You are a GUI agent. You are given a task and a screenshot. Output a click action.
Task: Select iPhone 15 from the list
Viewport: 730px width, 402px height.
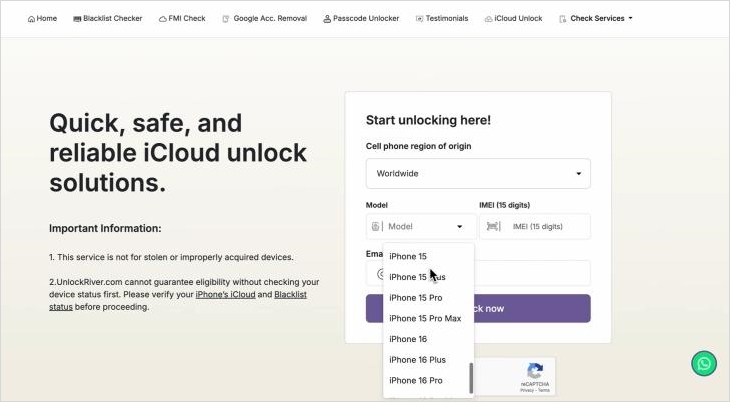408,256
